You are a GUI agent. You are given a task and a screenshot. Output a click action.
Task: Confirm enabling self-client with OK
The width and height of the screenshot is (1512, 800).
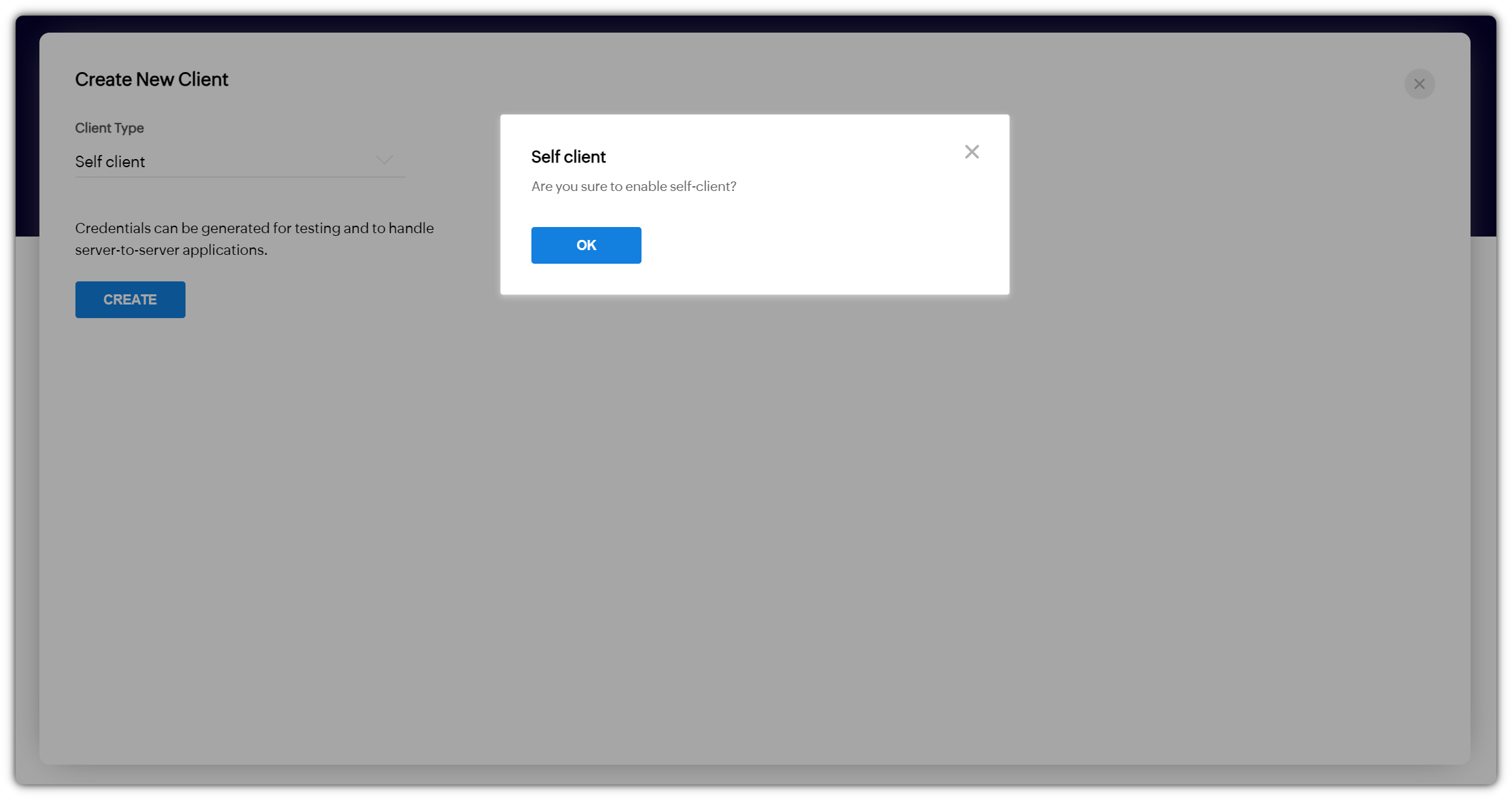586,245
